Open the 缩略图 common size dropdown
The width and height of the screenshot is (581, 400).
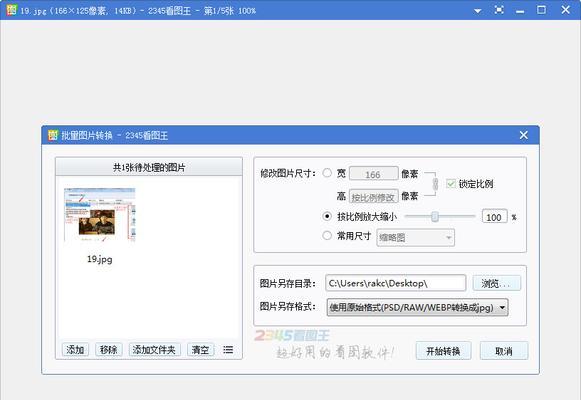click(x=415, y=238)
